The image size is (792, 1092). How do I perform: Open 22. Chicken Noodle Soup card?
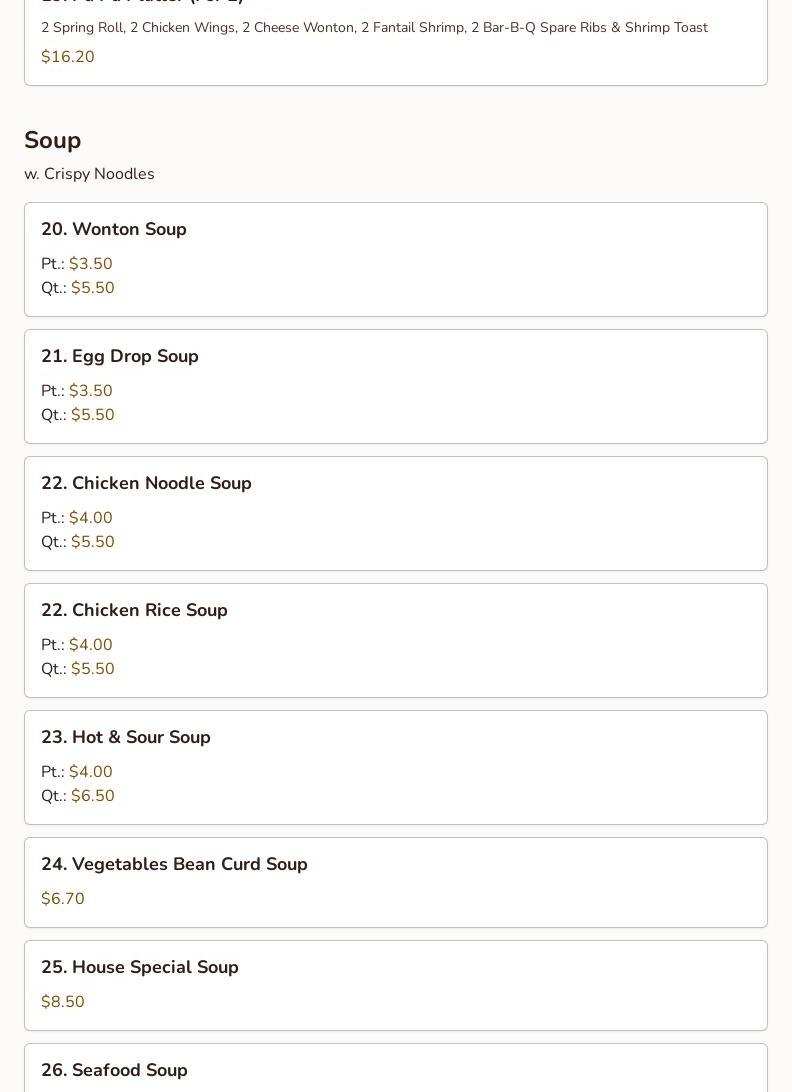[x=396, y=513]
